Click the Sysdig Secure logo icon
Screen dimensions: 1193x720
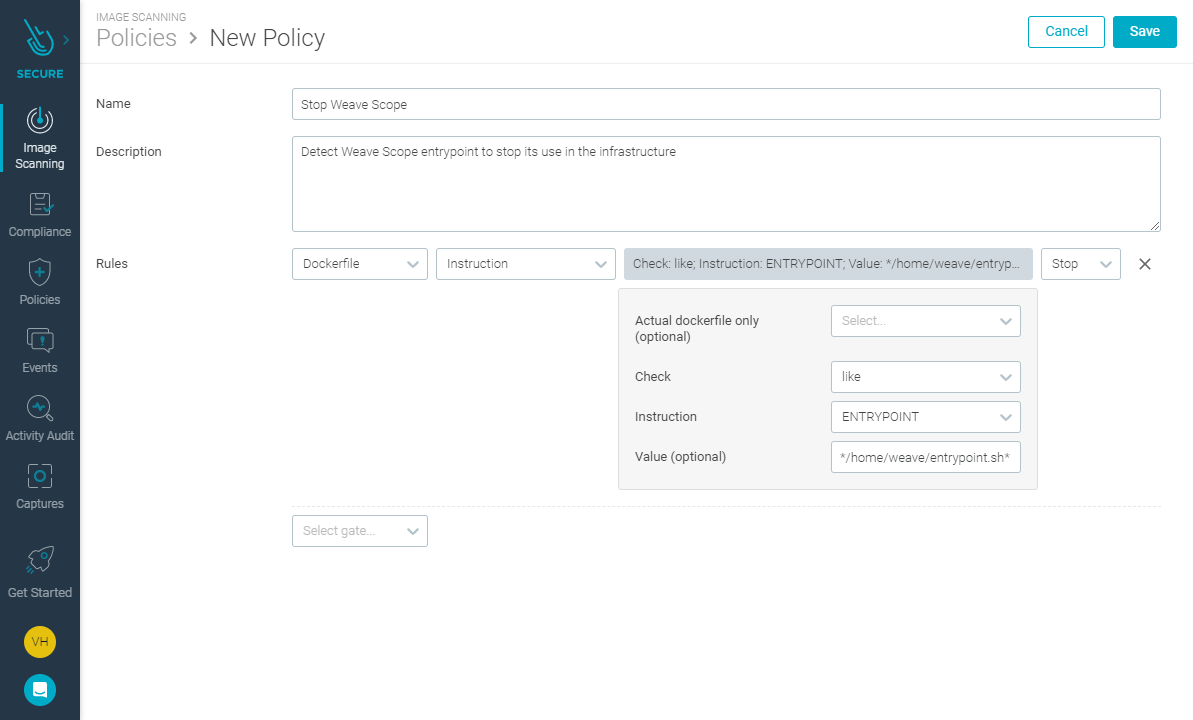pos(38,37)
